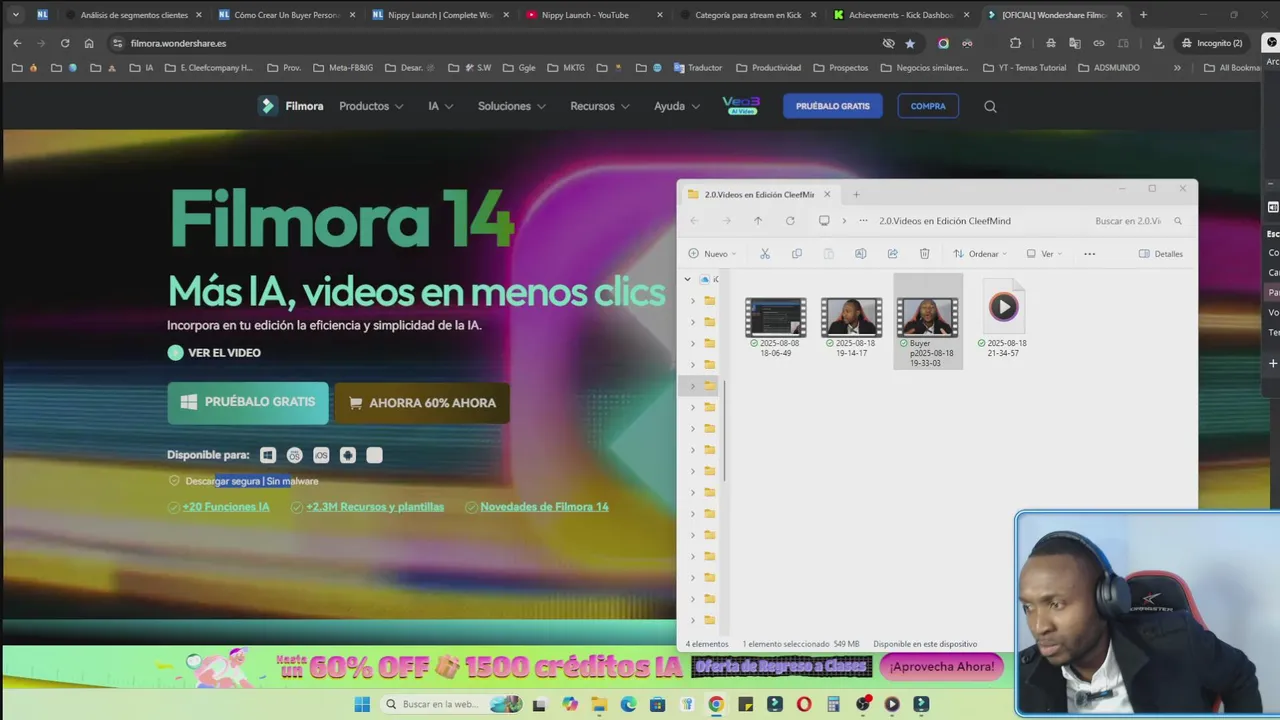The width and height of the screenshot is (1280, 720).
Task: Click the COMPRA header button
Action: [928, 106]
